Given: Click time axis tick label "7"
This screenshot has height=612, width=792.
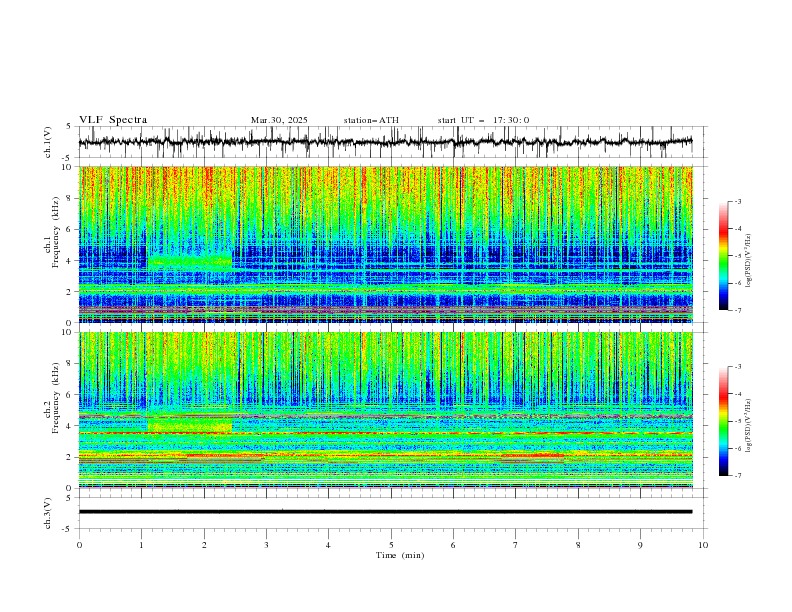Looking at the screenshot, I should (x=516, y=545).
